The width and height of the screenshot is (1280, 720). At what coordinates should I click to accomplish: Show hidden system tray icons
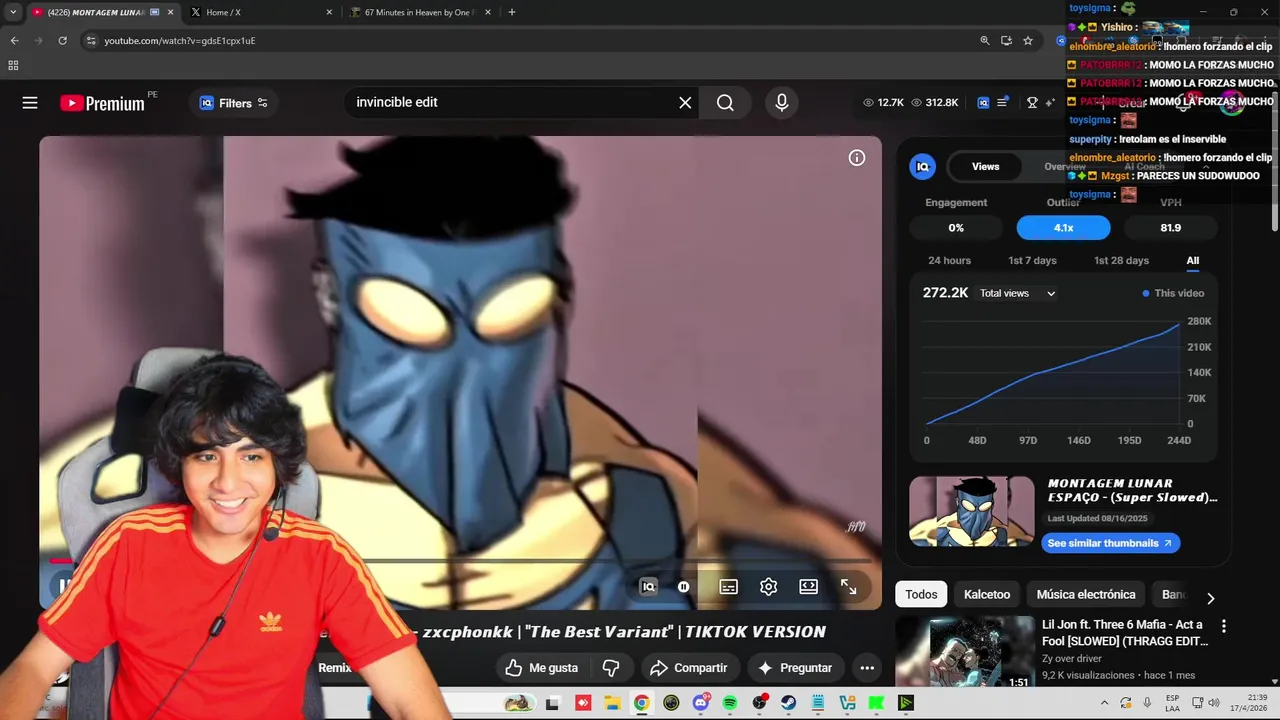[1105, 703]
